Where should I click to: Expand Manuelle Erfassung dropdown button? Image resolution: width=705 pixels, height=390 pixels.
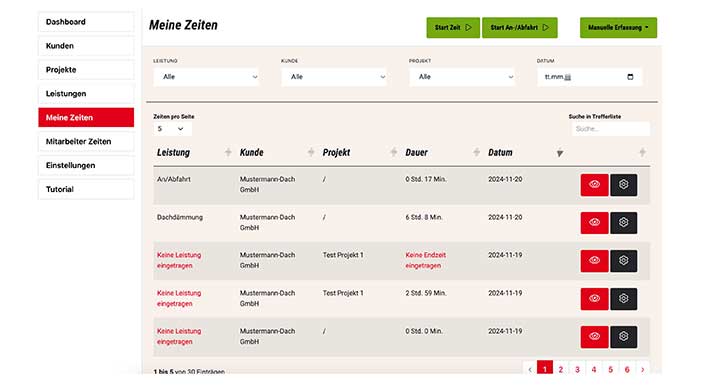618,27
